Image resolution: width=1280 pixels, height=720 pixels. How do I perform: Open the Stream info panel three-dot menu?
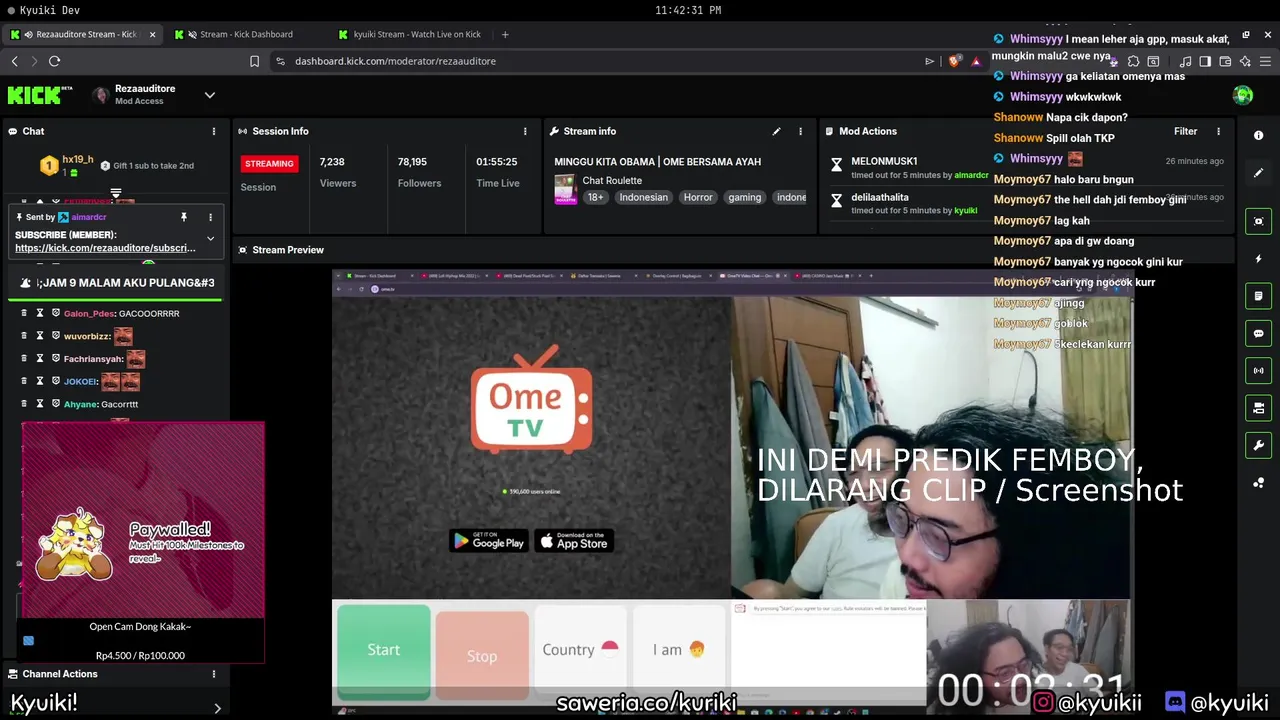[x=800, y=131]
